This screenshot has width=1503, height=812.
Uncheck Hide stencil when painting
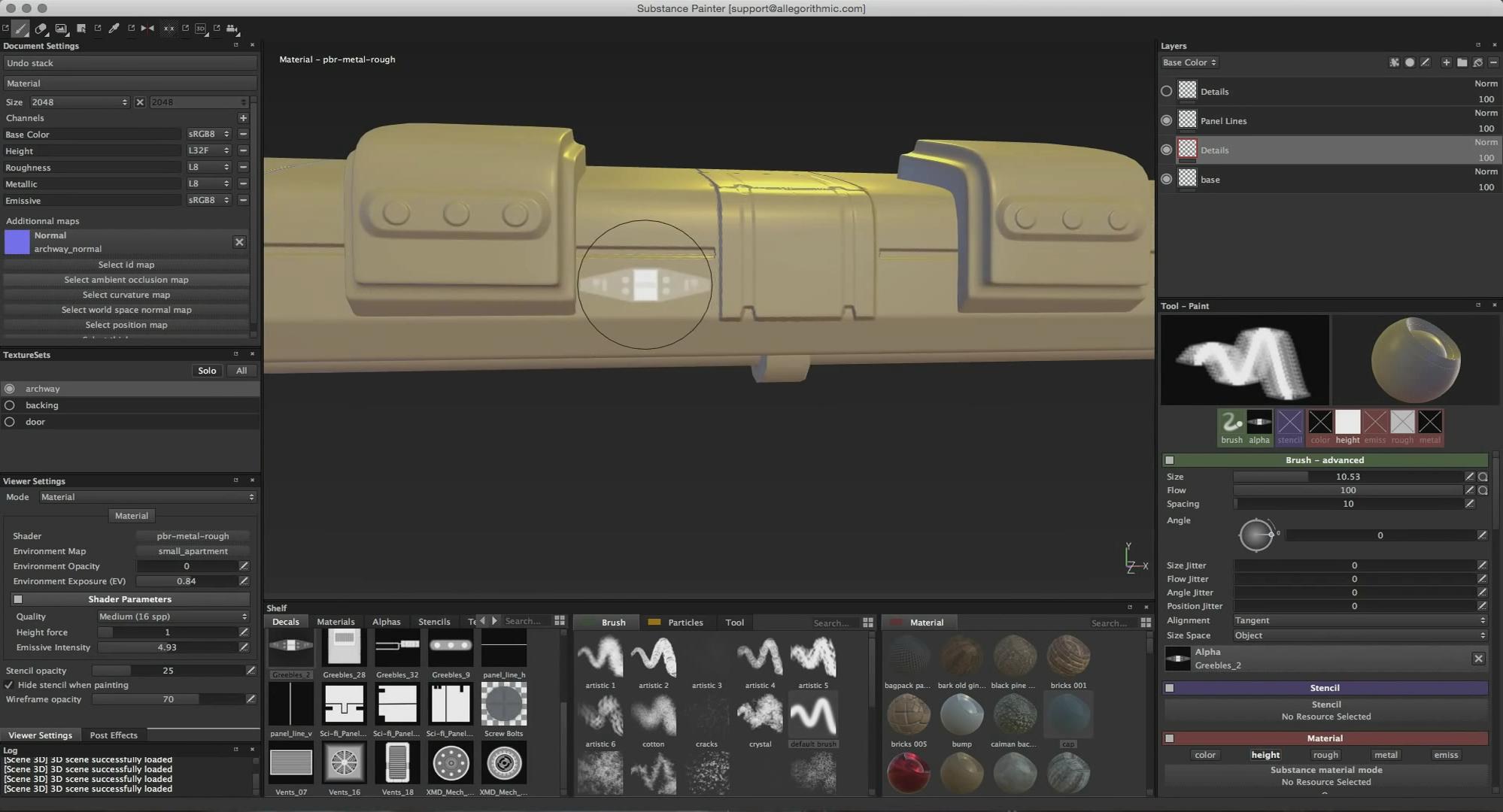pyautogui.click(x=9, y=685)
